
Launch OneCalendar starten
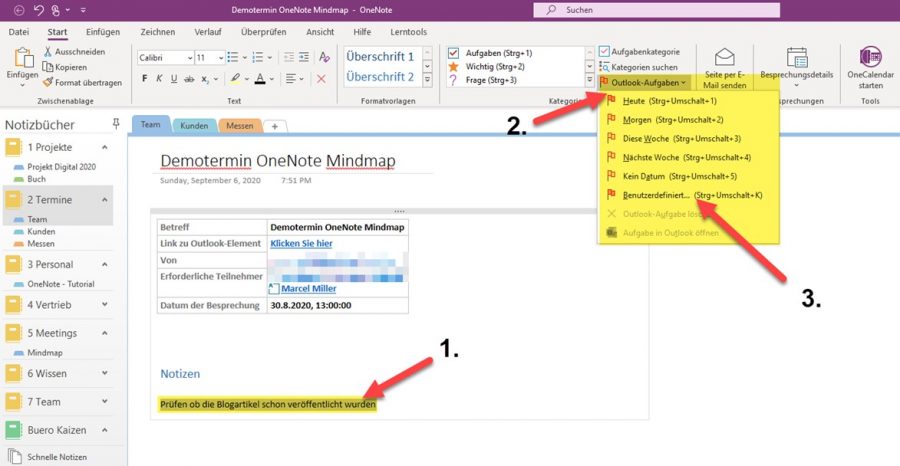point(870,69)
